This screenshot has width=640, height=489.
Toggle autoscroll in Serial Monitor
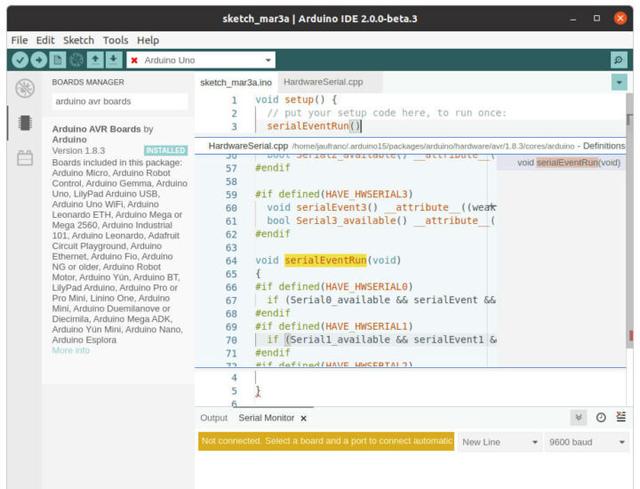578,417
